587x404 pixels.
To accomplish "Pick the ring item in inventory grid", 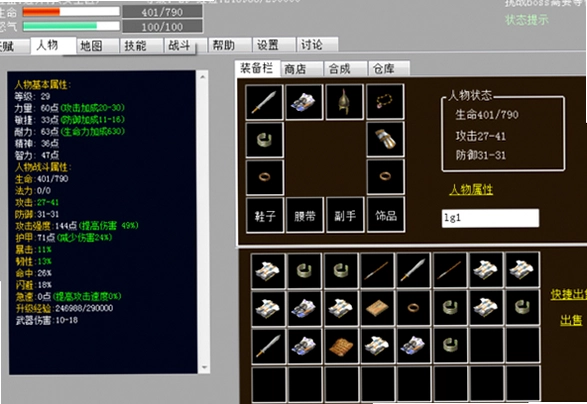I will point(413,309).
